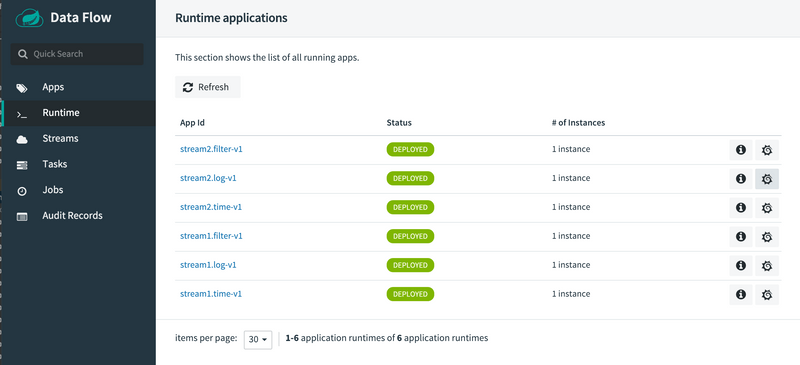Show details info for stream2.filter-v1
Screen dimensions: 800x365
pyautogui.click(x=741, y=150)
